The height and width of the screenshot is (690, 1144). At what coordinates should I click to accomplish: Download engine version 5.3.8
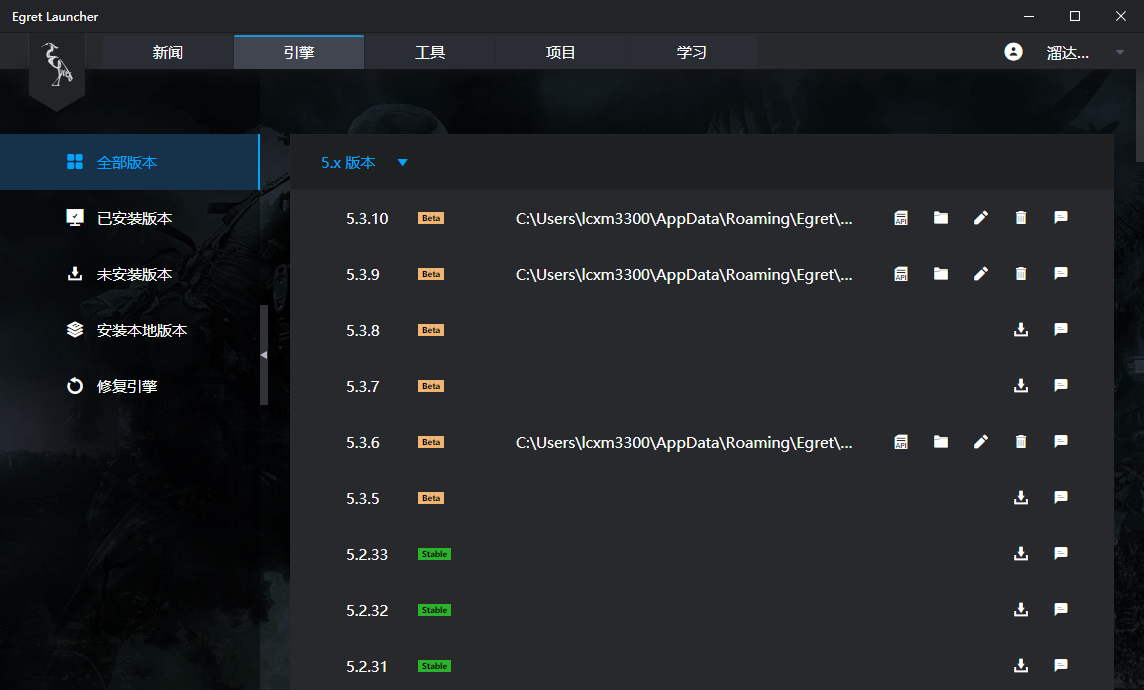click(x=1020, y=329)
